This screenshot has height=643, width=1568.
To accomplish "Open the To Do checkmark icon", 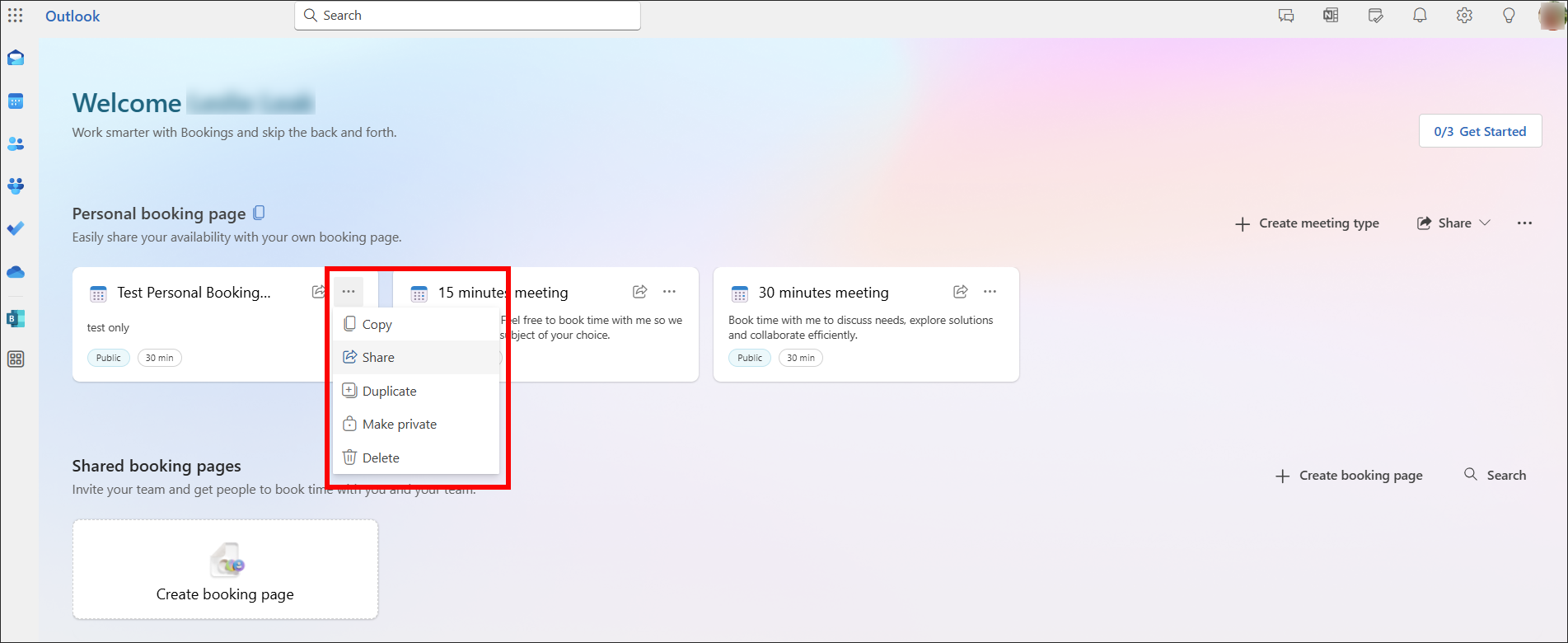I will [x=16, y=228].
